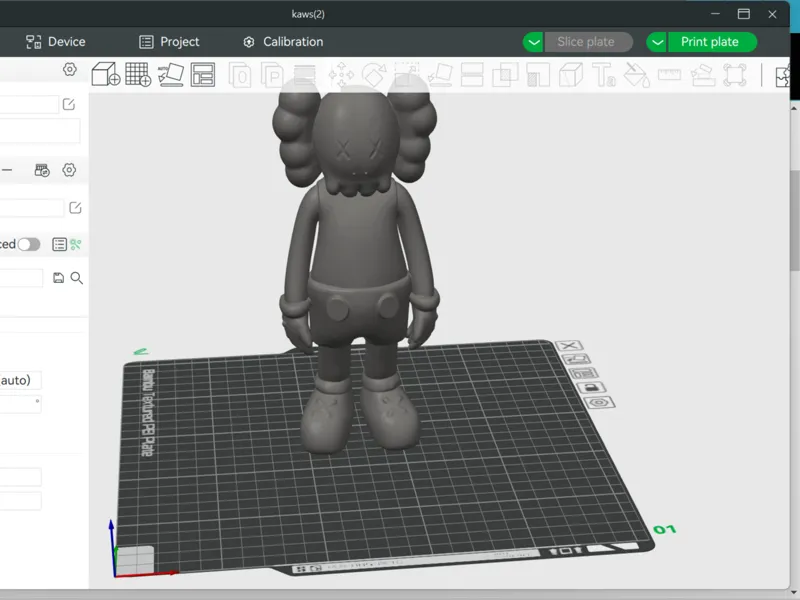The image size is (800, 600).
Task: Click the edit preset icon beside printer field
Action: click(x=69, y=105)
